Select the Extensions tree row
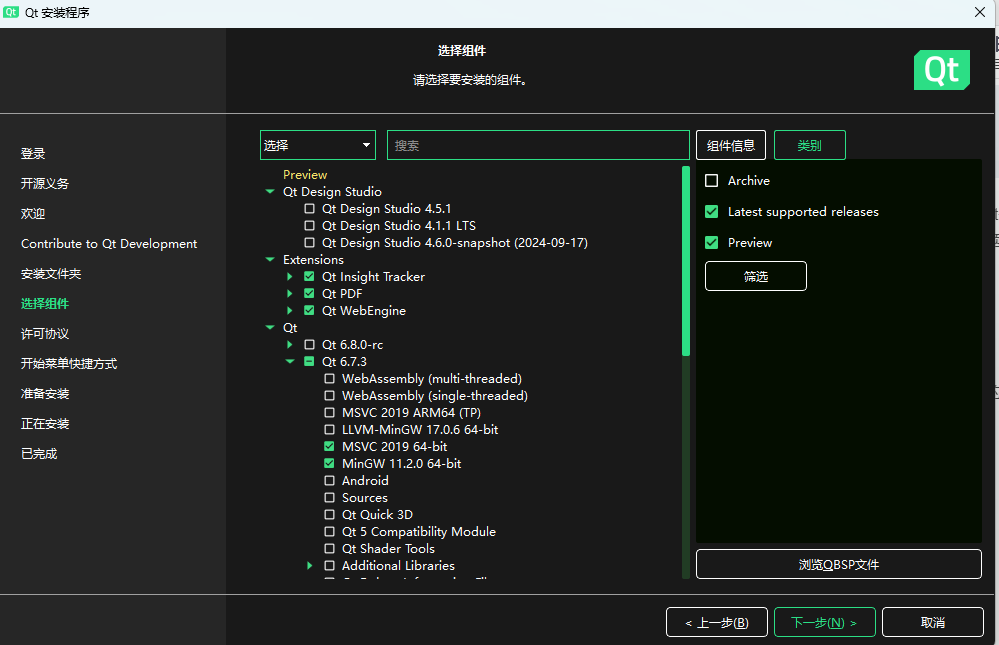The height and width of the screenshot is (645, 999). tap(313, 259)
